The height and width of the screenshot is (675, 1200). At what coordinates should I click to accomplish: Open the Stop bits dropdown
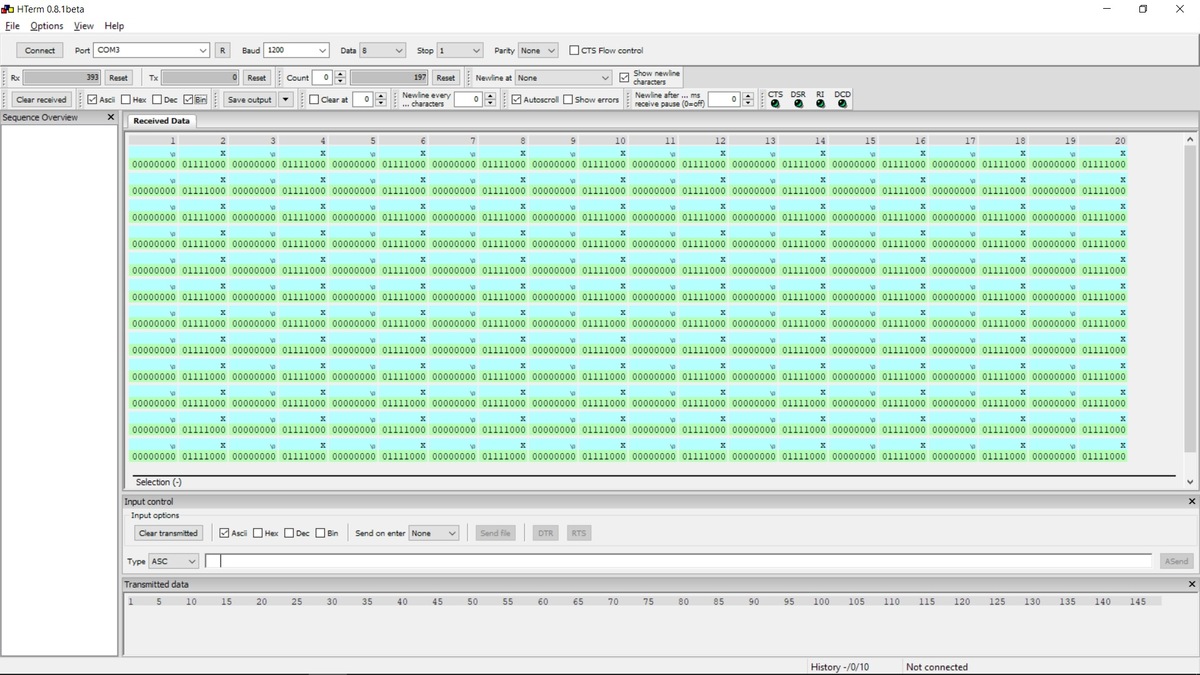[460, 50]
